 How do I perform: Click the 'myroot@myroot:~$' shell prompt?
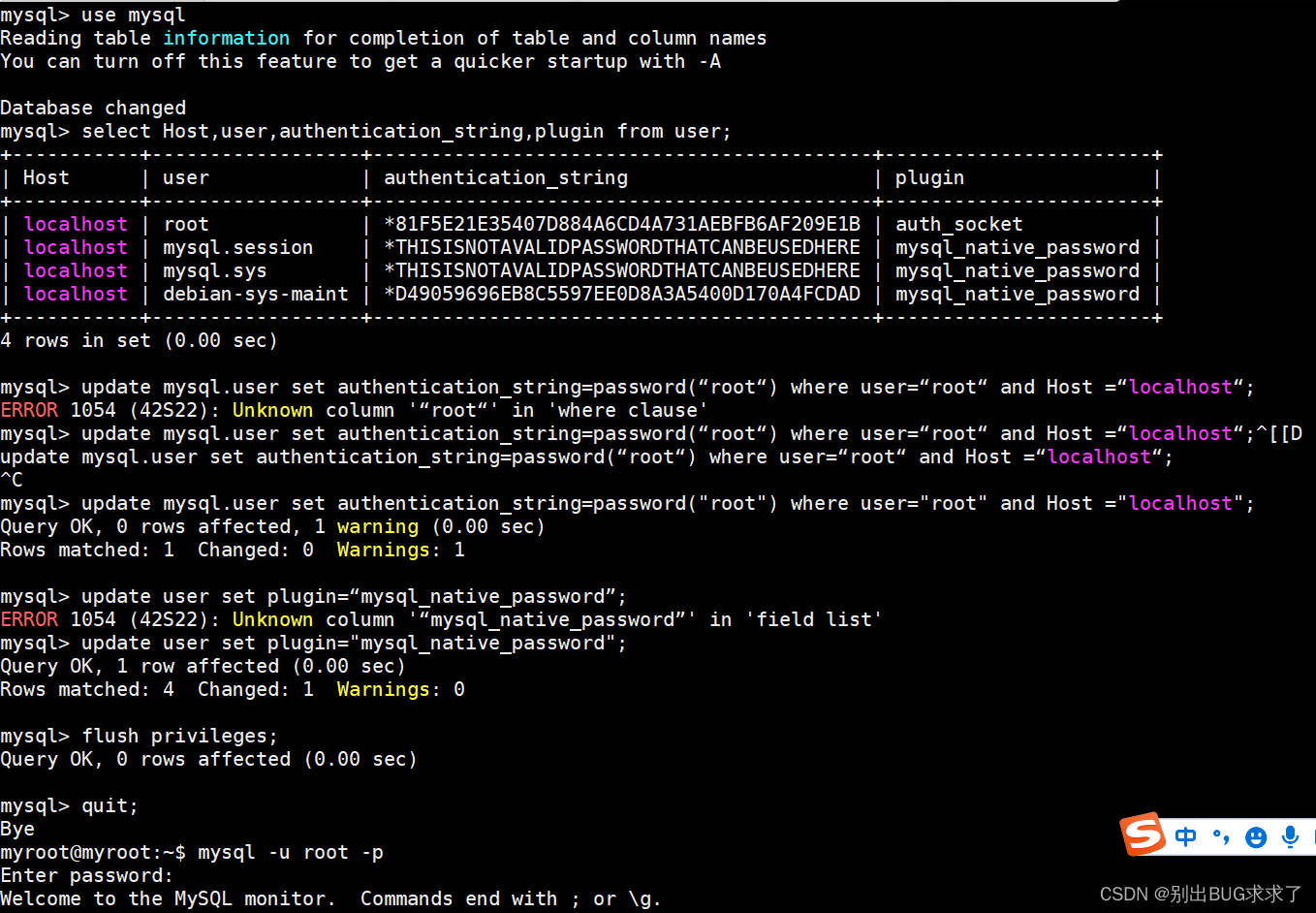[x=93, y=852]
